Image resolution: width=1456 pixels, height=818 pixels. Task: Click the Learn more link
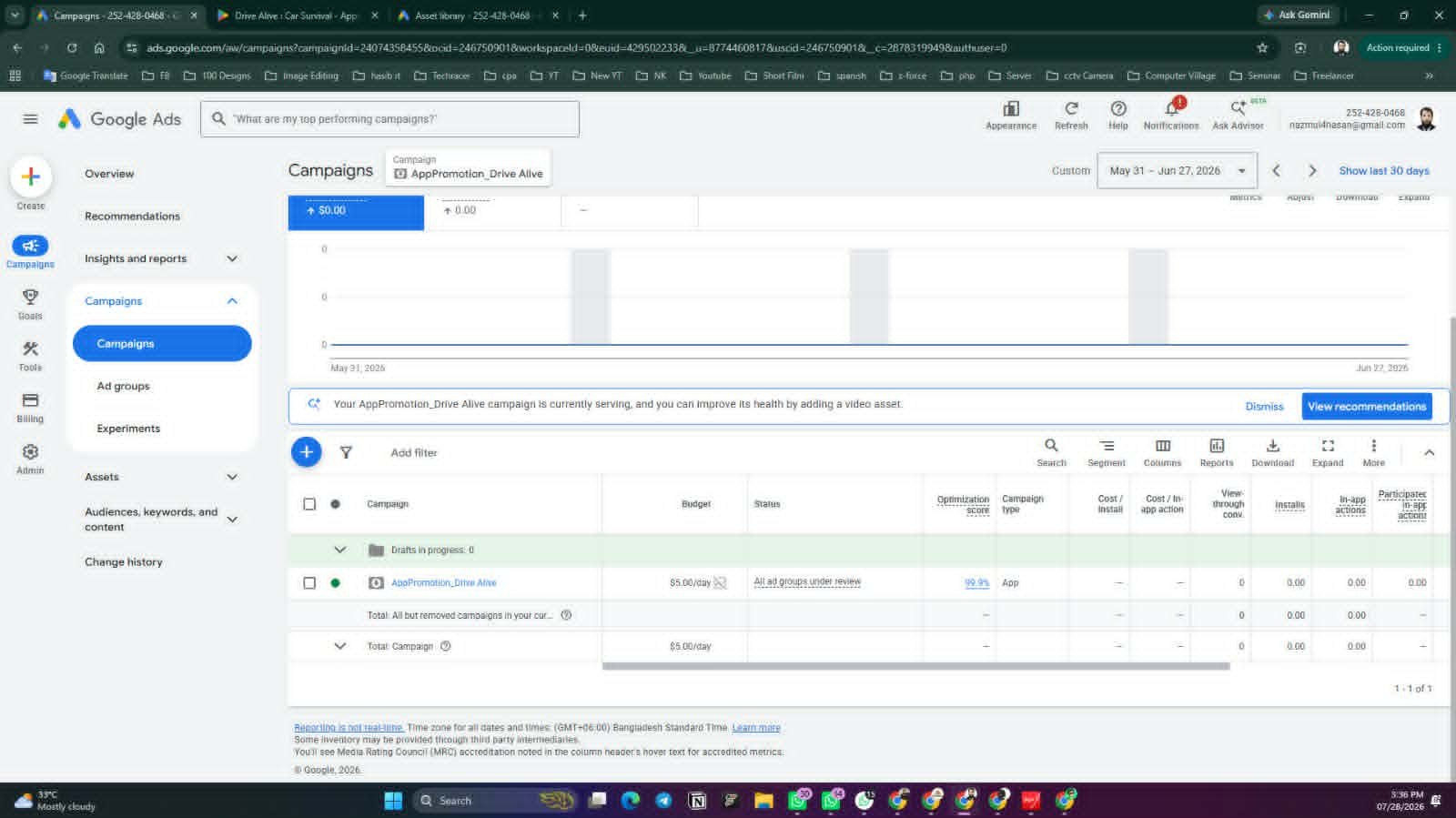[x=756, y=728]
